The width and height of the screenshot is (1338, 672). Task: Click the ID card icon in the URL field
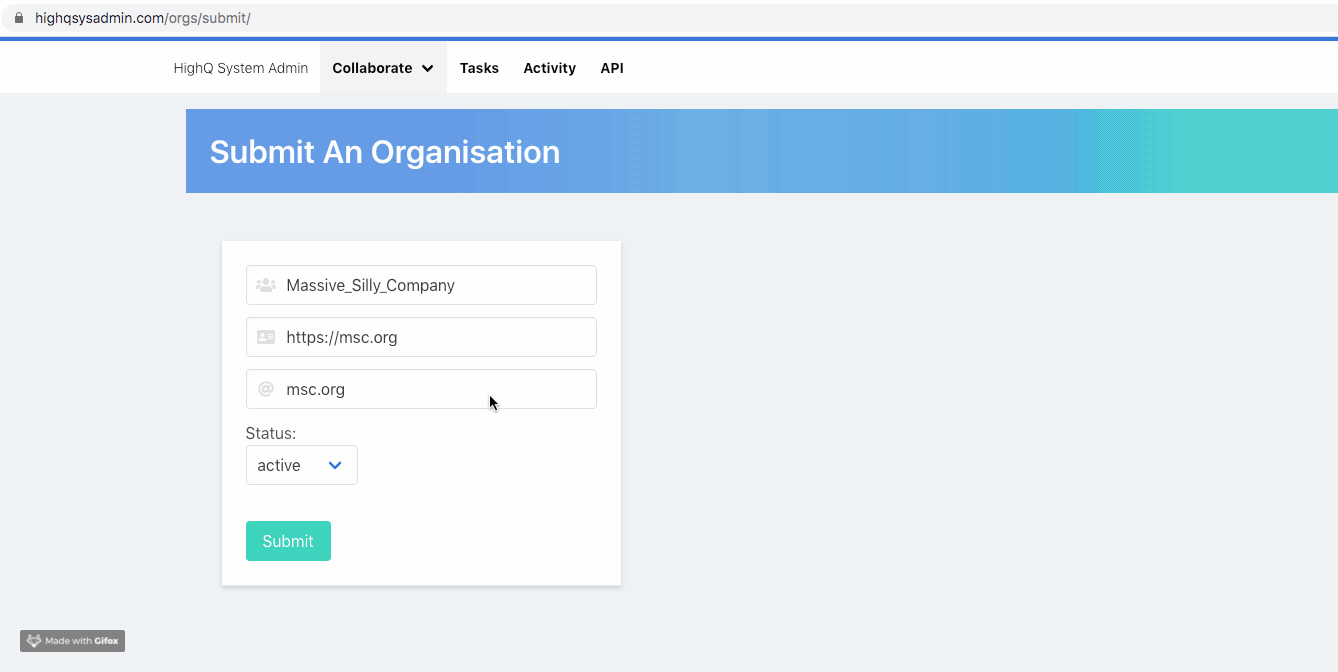click(266, 337)
